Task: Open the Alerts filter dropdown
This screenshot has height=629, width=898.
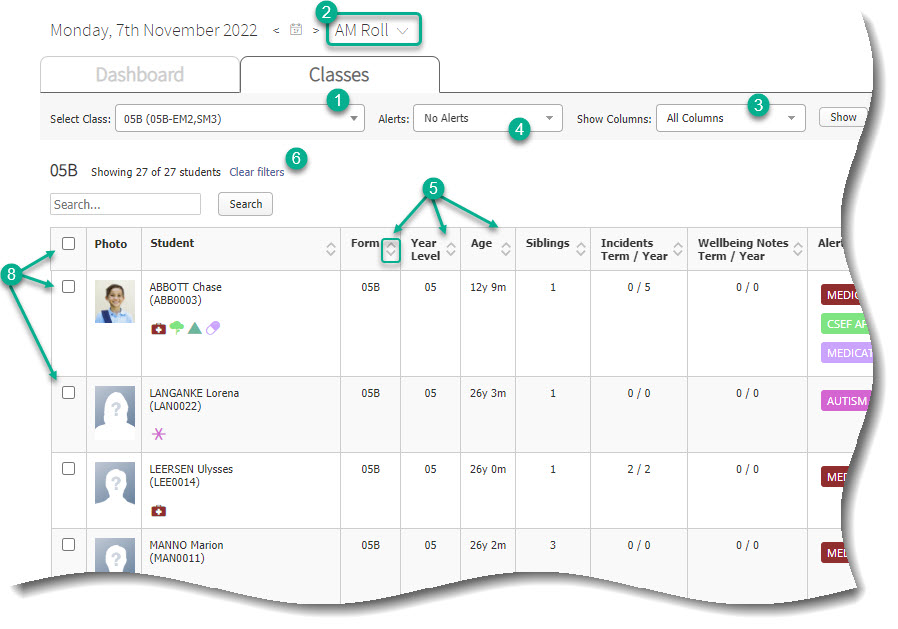Action: [487, 119]
